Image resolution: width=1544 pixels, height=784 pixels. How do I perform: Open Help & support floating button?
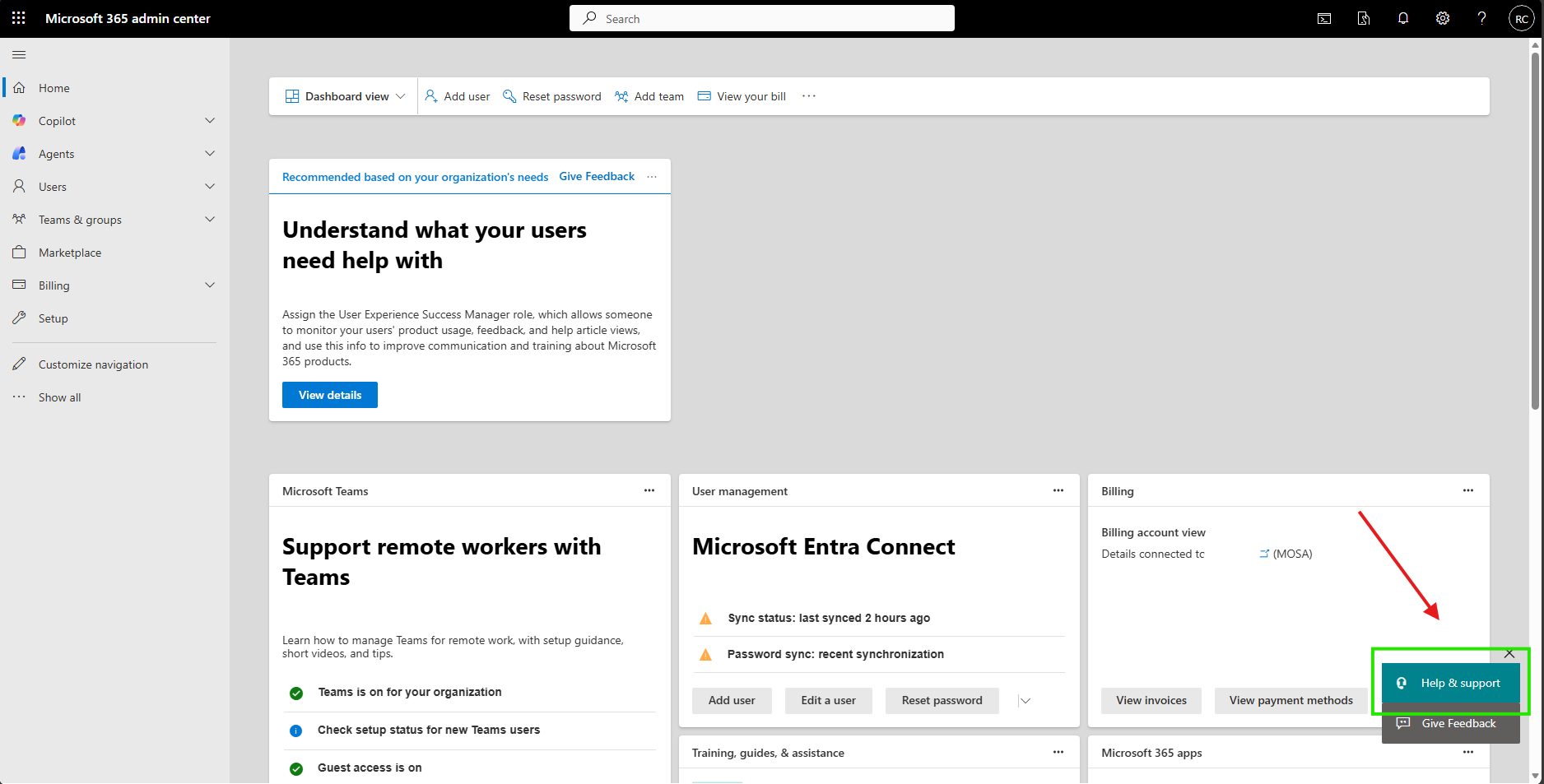tap(1451, 683)
